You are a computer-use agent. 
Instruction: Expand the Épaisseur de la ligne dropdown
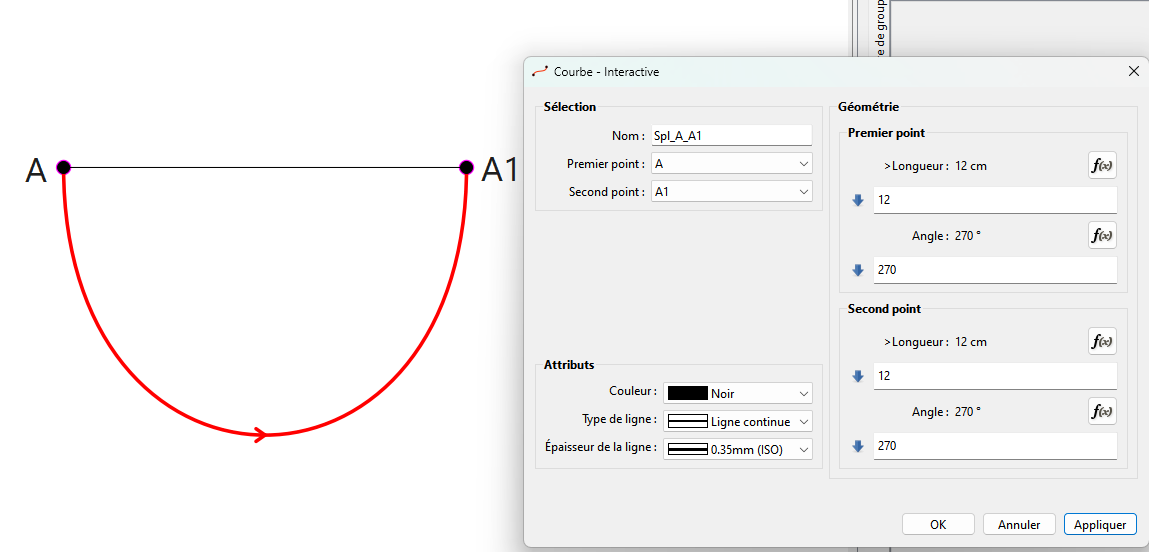[x=738, y=450]
